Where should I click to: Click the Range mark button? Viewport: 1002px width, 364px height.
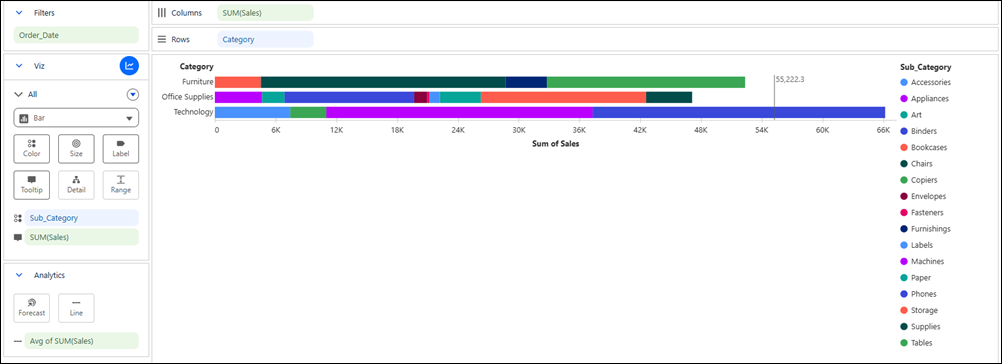[121, 185]
